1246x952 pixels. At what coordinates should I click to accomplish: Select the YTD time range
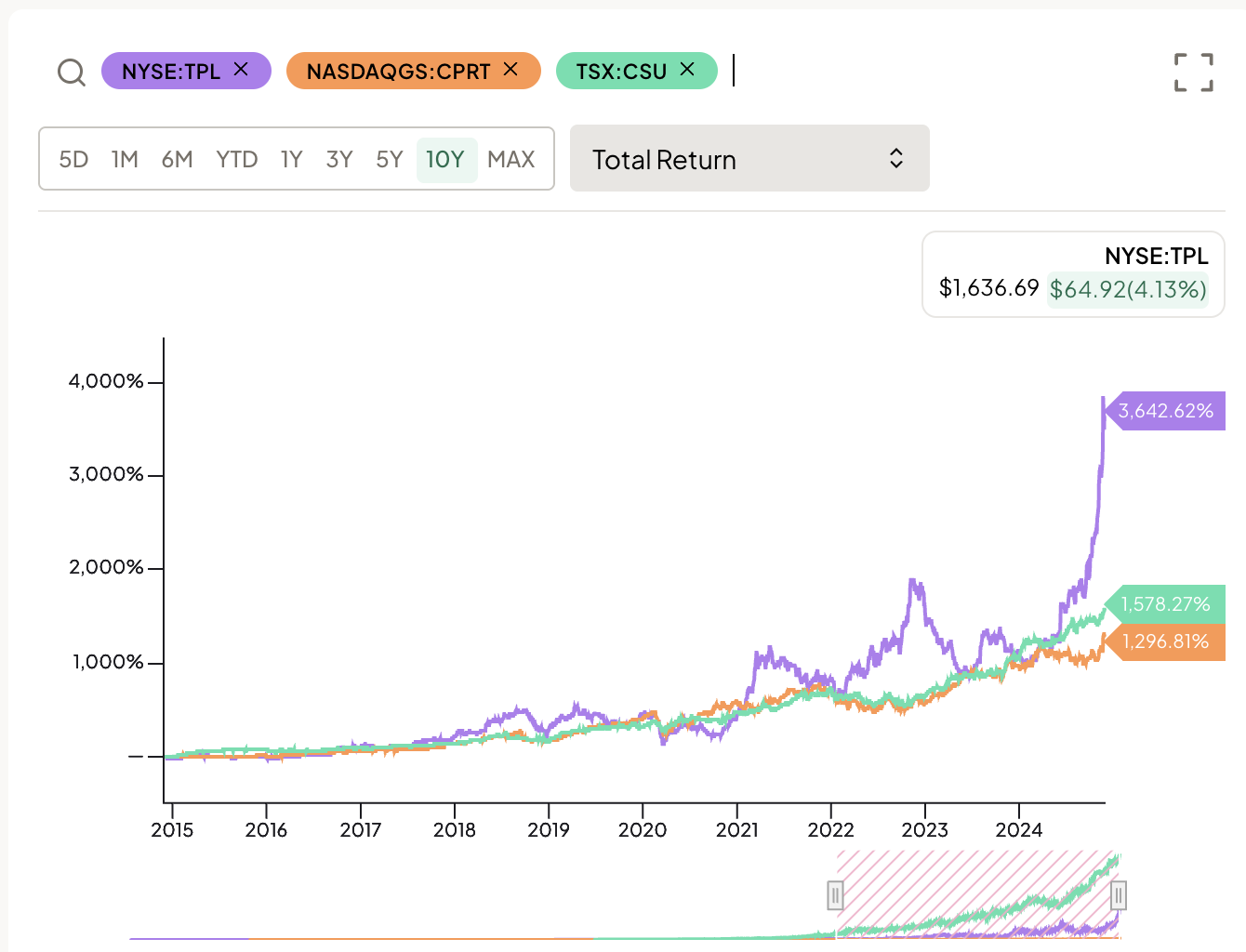pyautogui.click(x=237, y=160)
